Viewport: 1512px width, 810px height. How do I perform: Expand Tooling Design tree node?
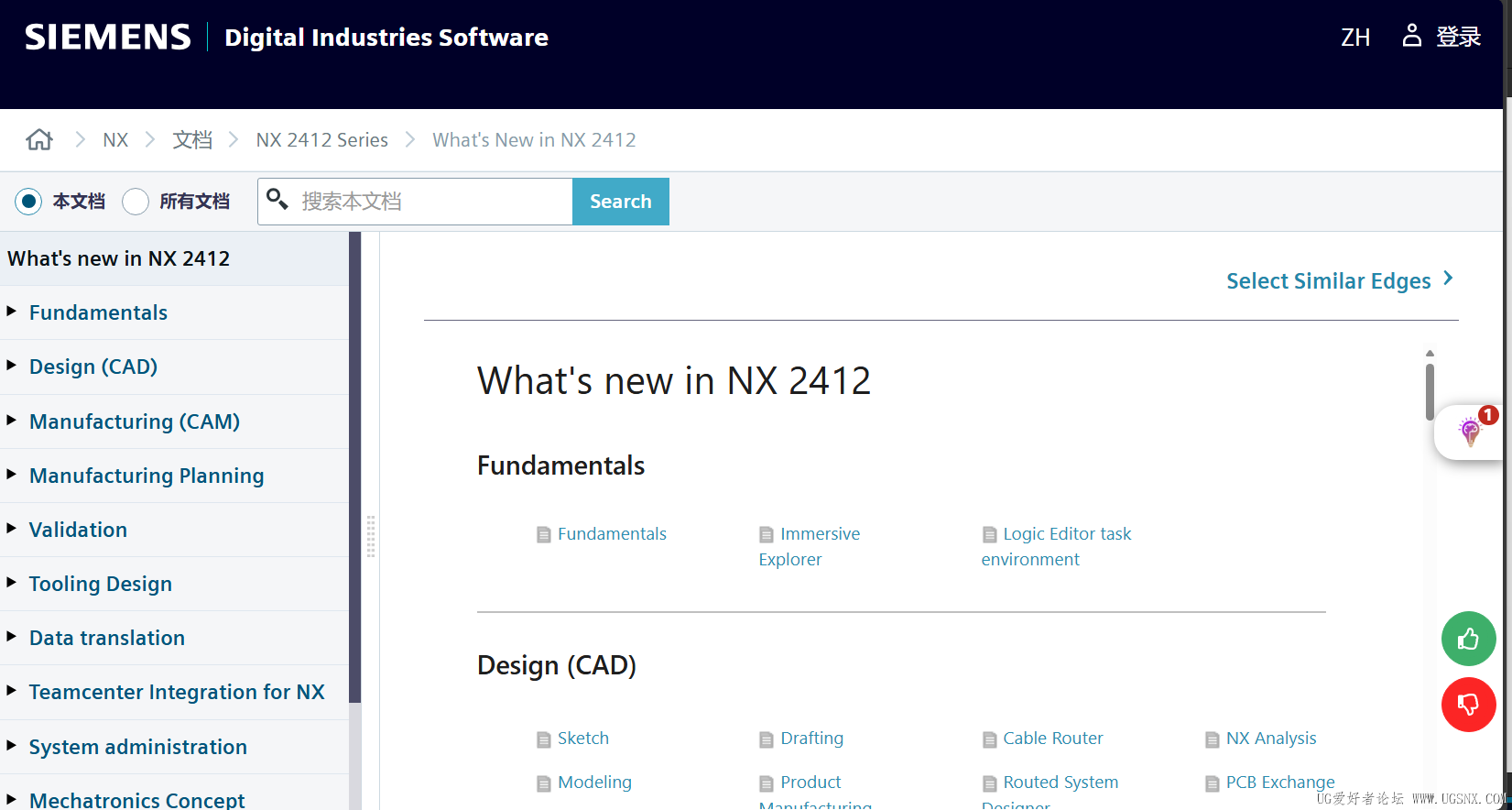point(12,583)
